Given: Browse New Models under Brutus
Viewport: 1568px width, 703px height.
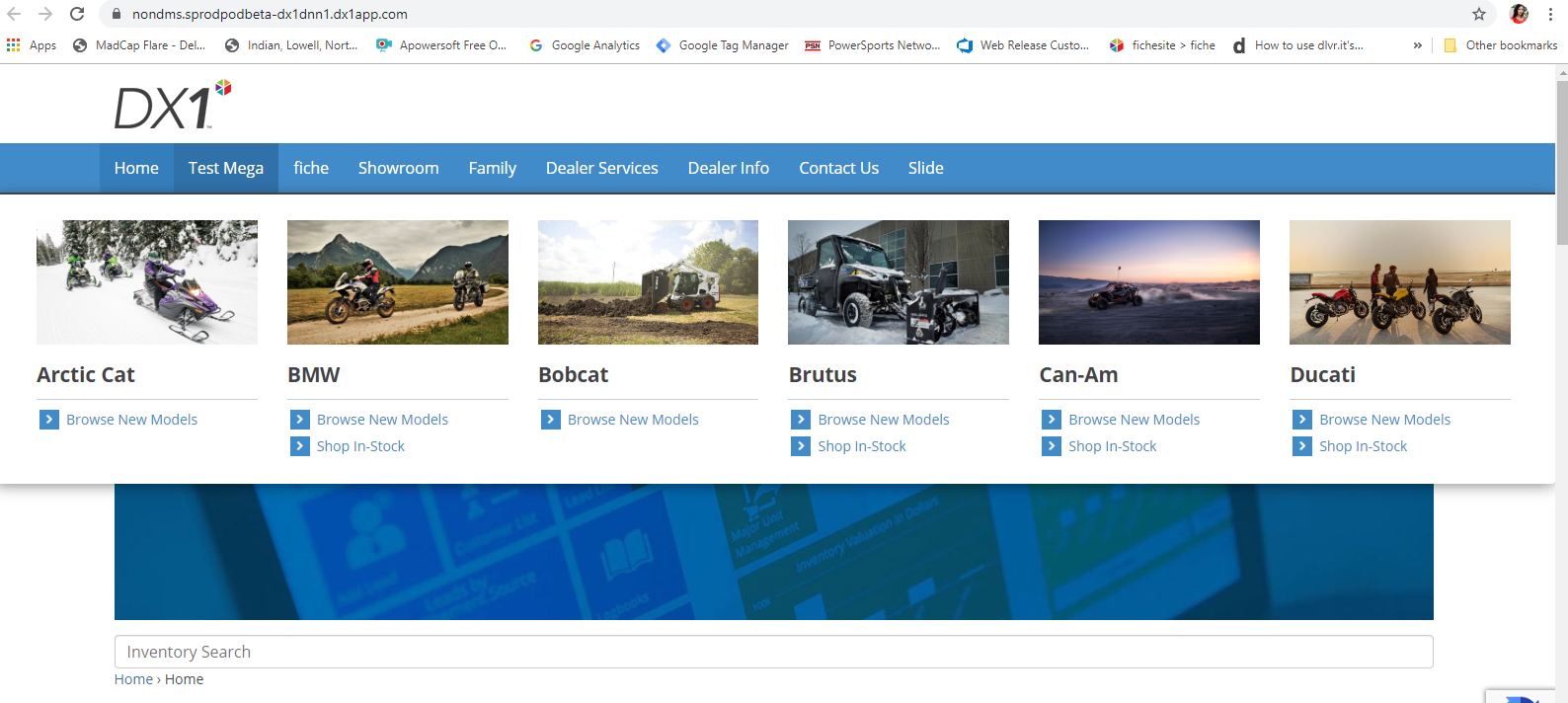Looking at the screenshot, I should click(x=884, y=420).
